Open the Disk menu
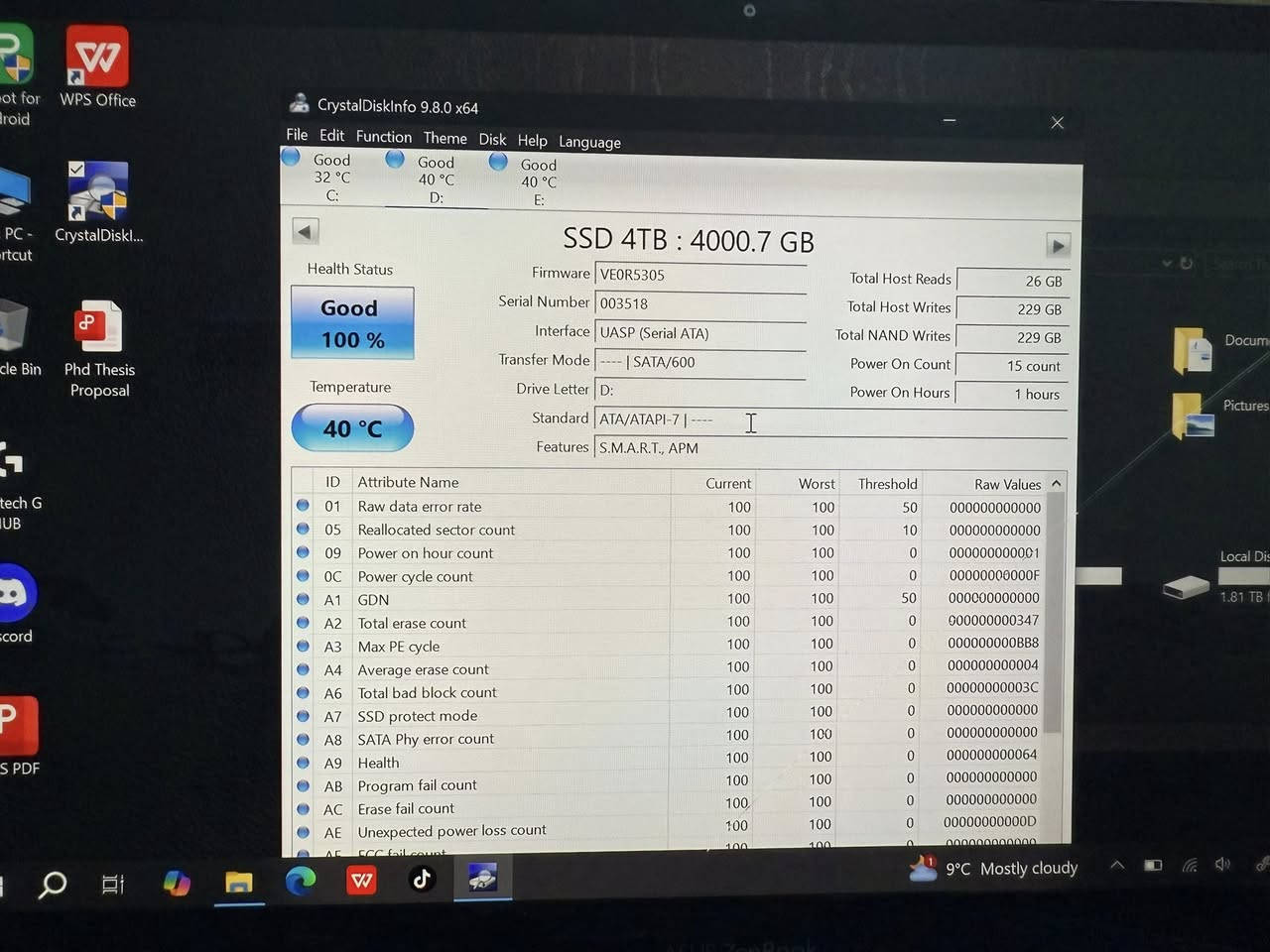The image size is (1270, 952). (492, 139)
